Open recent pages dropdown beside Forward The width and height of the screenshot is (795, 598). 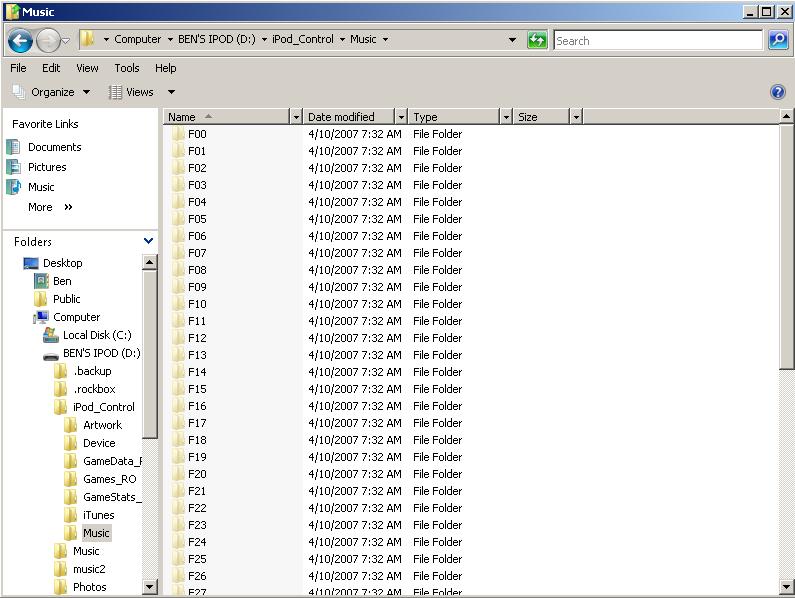point(66,40)
